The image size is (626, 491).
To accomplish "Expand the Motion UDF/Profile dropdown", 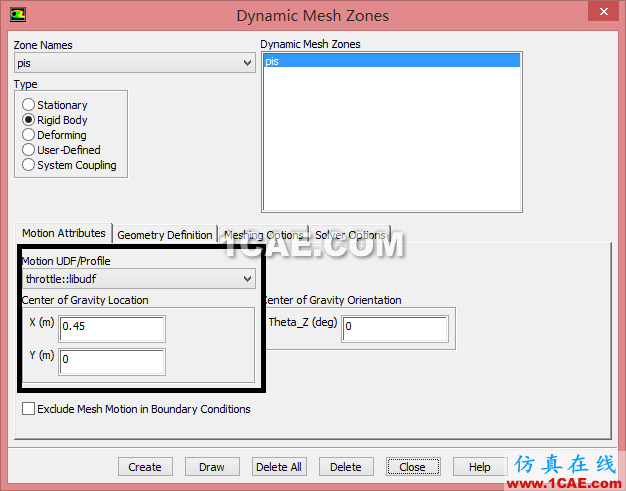I will click(x=139, y=279).
